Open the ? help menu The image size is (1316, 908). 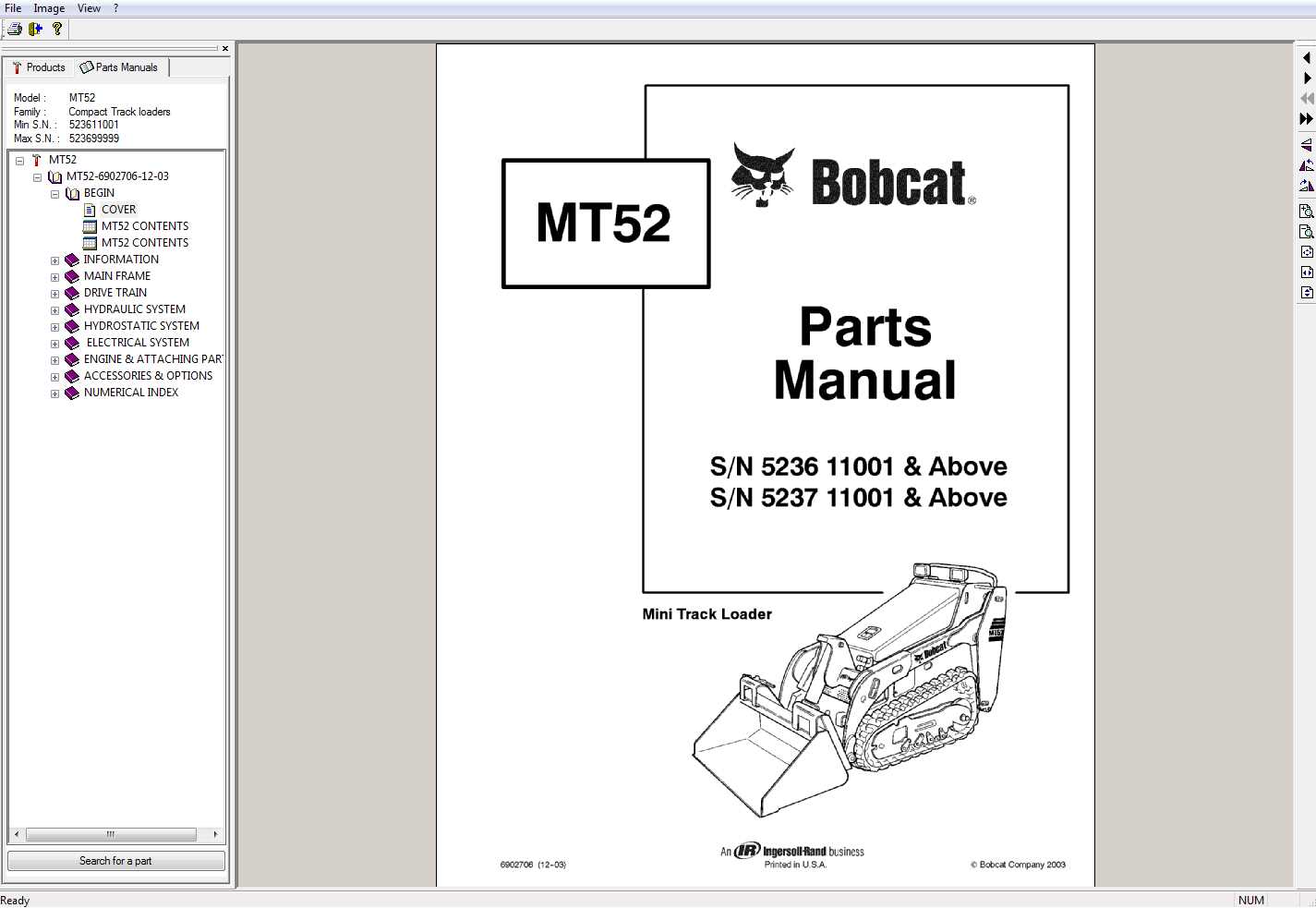point(115,8)
